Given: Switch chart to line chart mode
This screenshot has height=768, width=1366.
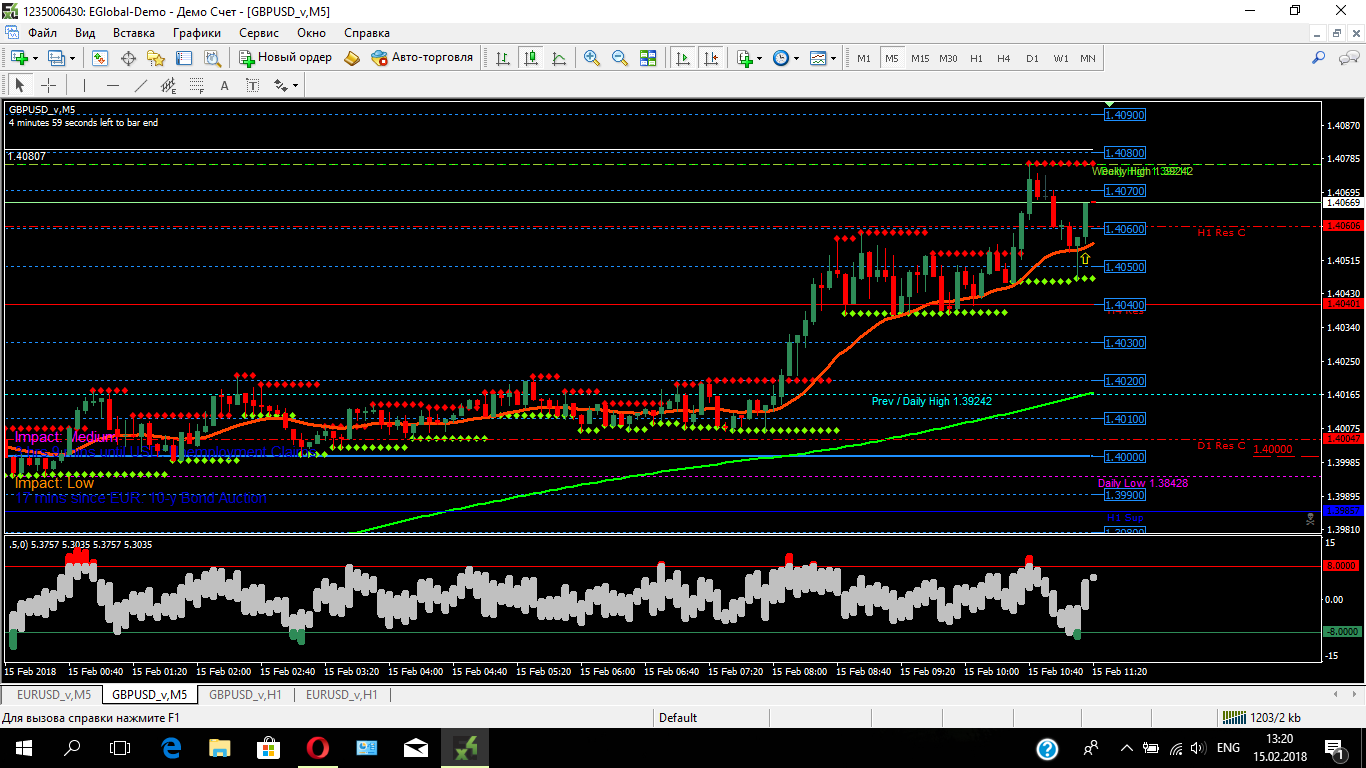Looking at the screenshot, I should click(x=558, y=58).
